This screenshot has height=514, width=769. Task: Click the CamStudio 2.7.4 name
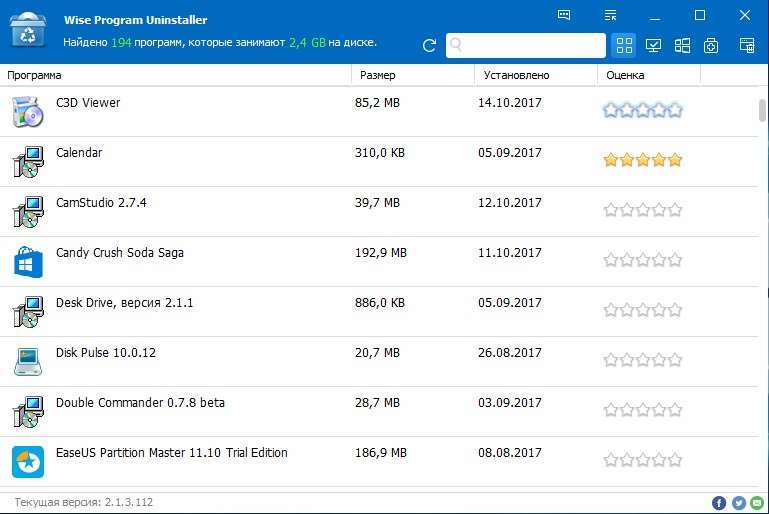(x=101, y=203)
